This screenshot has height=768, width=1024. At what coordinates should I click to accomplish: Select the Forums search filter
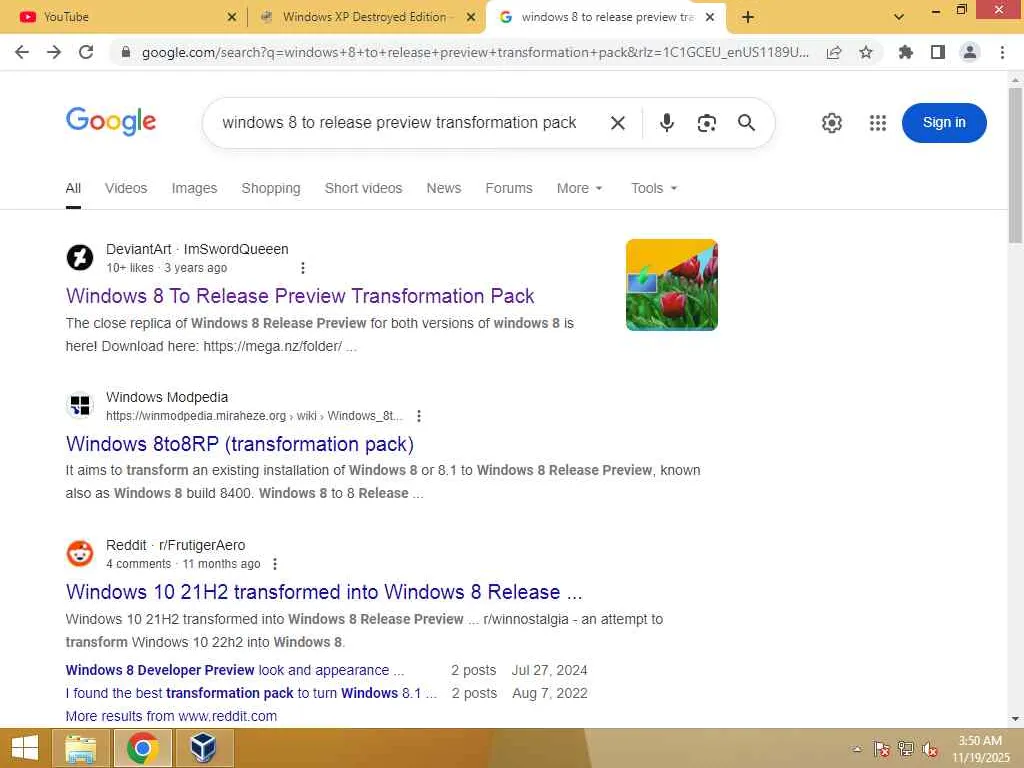tap(509, 188)
